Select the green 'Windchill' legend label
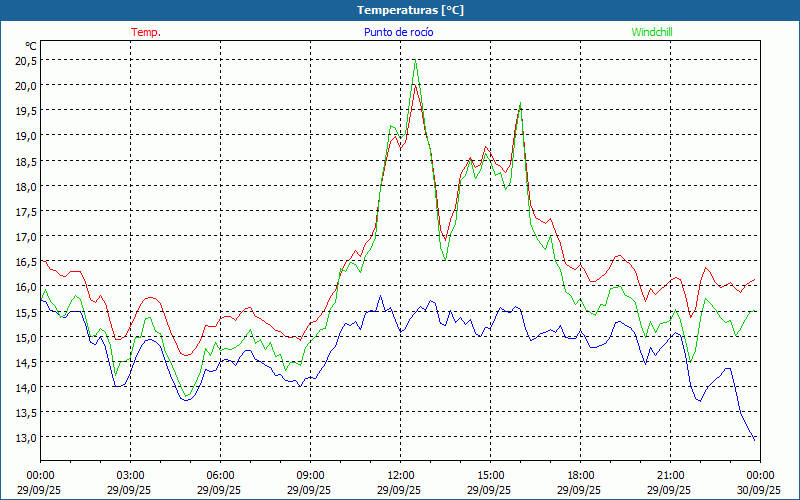 pyautogui.click(x=651, y=32)
